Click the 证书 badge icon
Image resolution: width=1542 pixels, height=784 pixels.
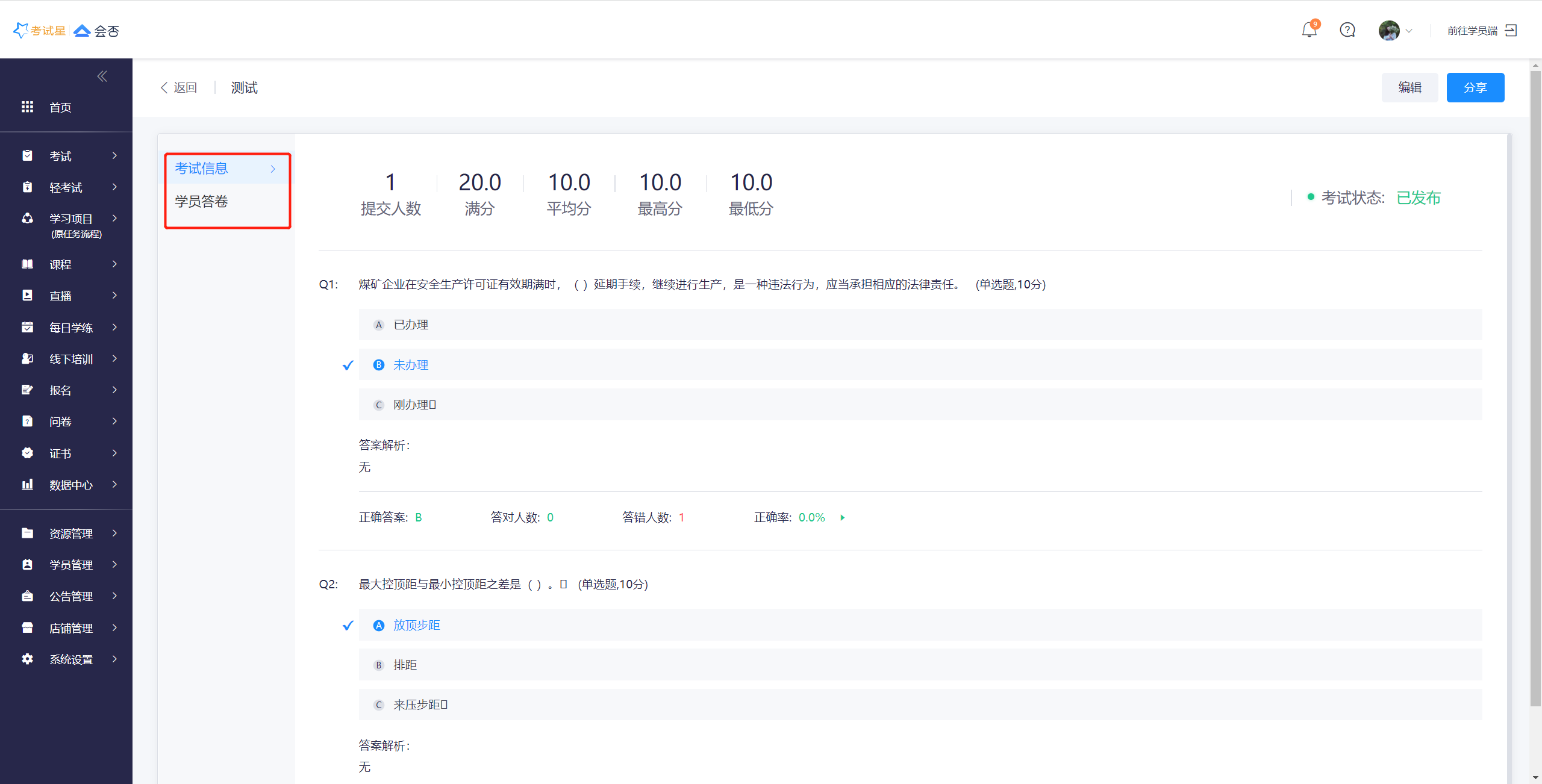tap(27, 453)
